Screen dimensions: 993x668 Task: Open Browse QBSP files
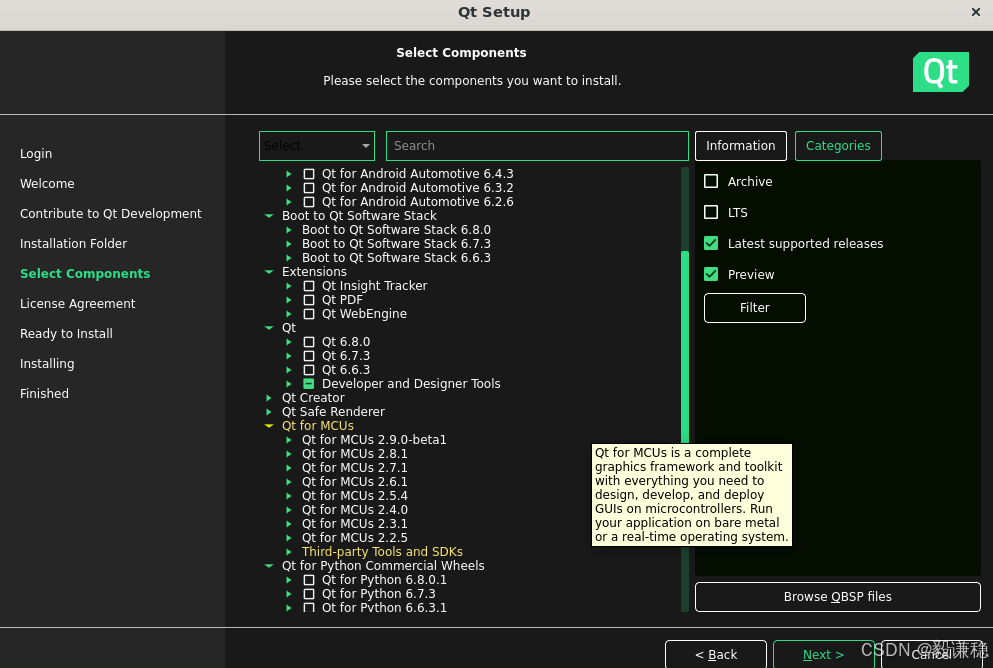click(x=837, y=596)
